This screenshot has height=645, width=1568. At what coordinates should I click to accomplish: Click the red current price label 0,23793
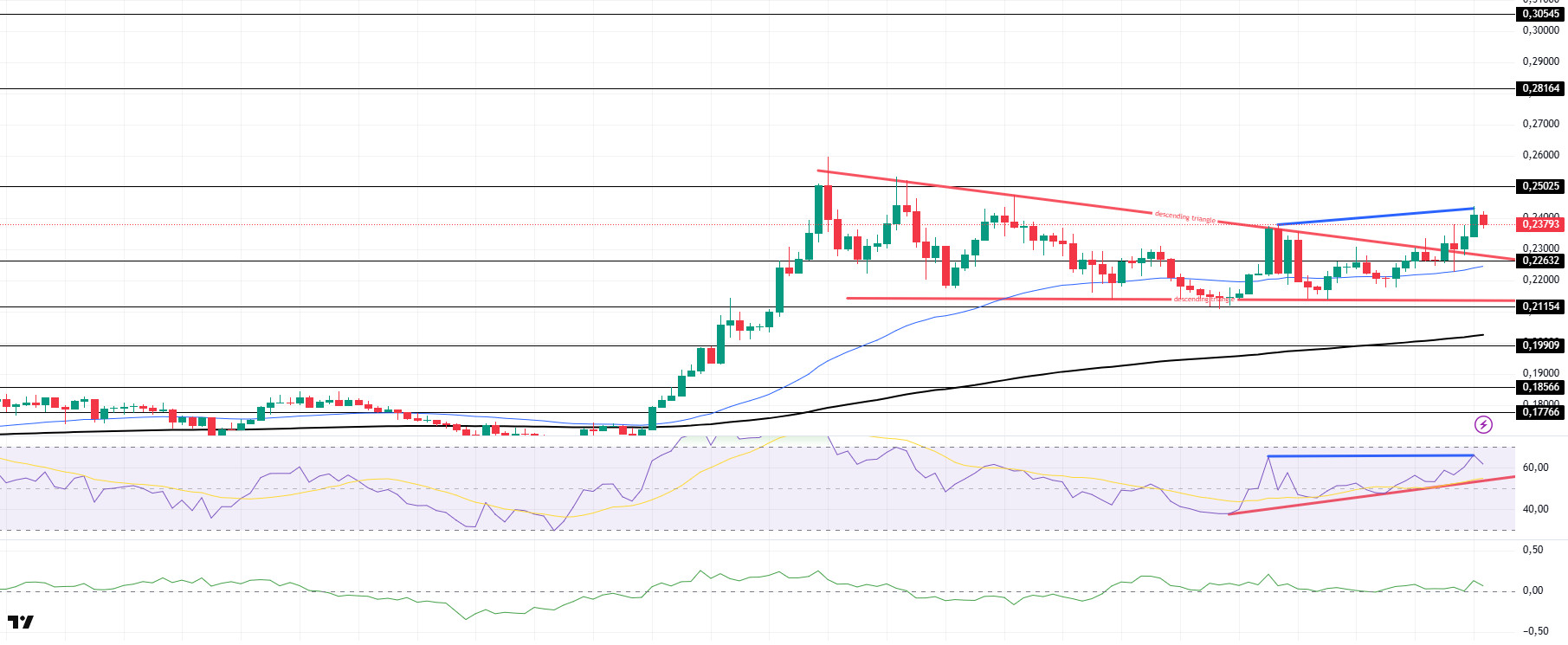click(x=1541, y=224)
